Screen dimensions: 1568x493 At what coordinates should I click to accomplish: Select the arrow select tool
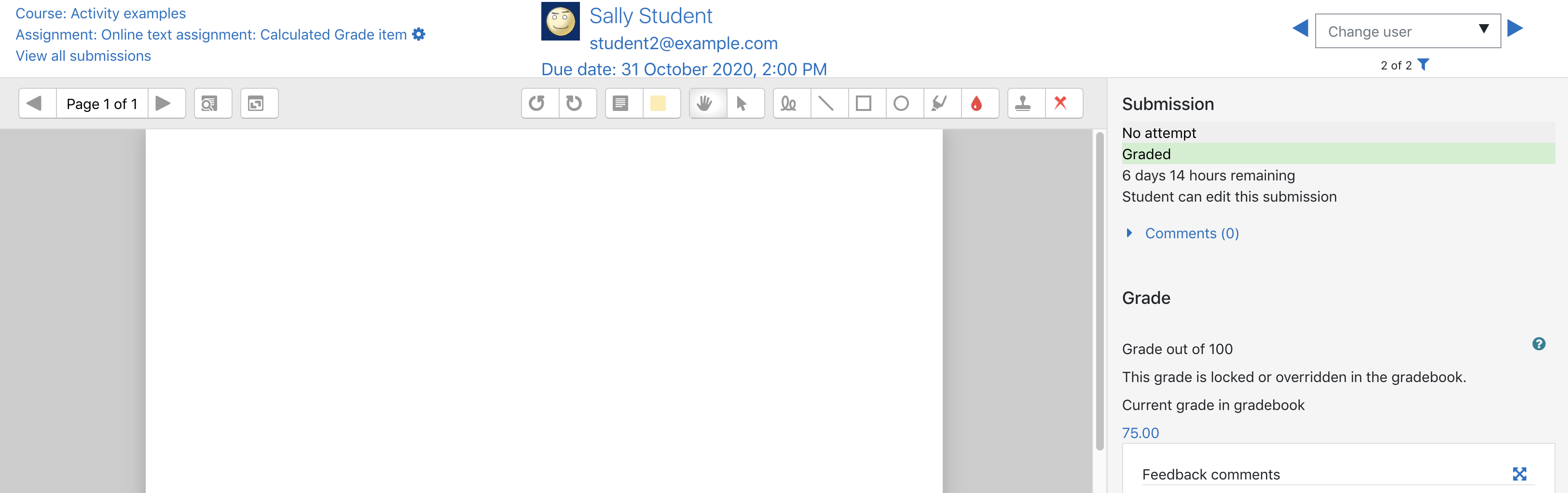tap(746, 103)
